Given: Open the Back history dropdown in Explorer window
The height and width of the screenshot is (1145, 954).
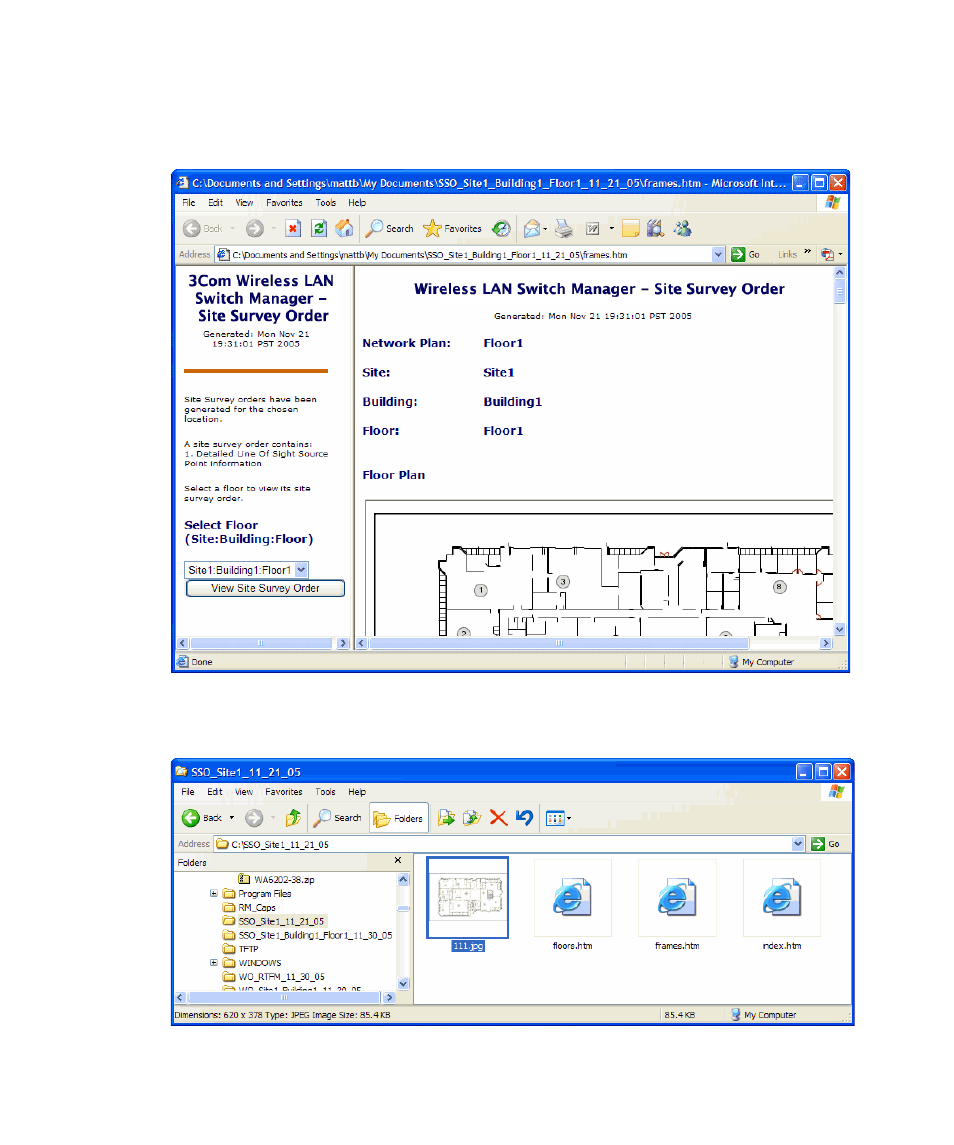Looking at the screenshot, I should 232,818.
